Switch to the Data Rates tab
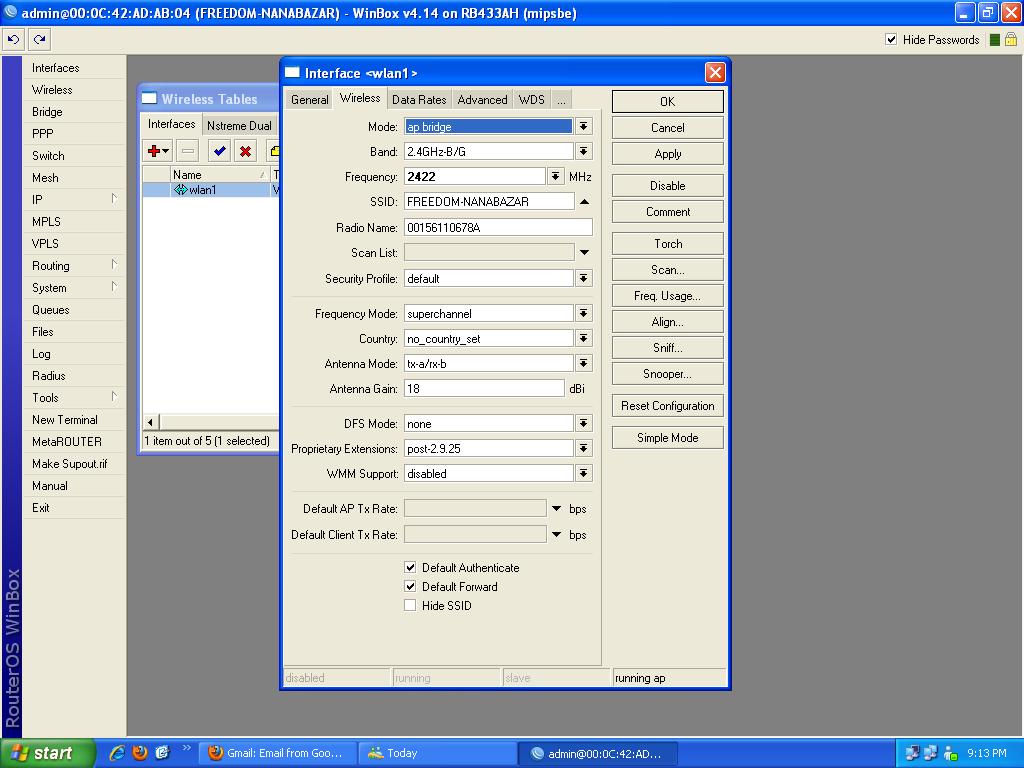The width and height of the screenshot is (1024, 768). [419, 100]
